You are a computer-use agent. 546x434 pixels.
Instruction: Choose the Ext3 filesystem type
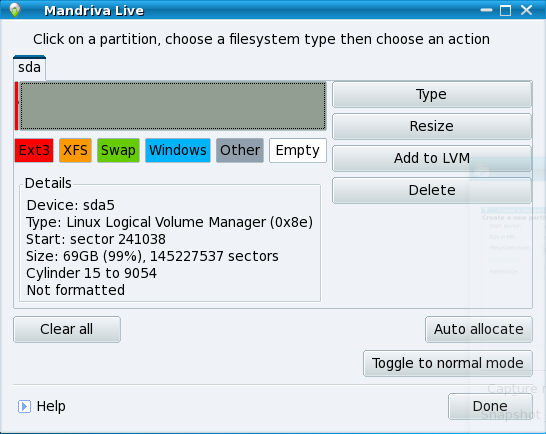pyautogui.click(x=34, y=150)
